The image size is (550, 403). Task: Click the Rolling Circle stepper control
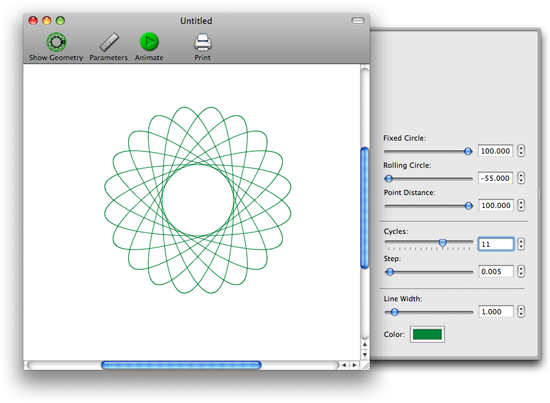coord(521,178)
